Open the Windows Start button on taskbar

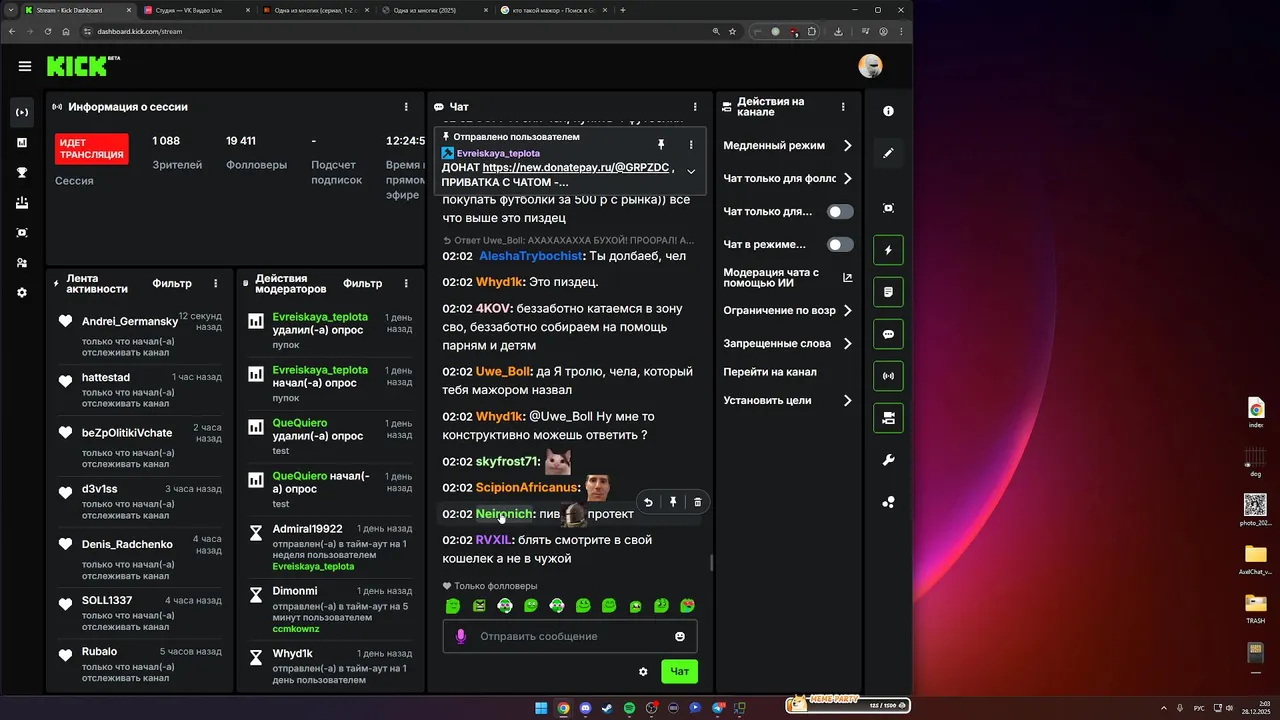(x=541, y=708)
